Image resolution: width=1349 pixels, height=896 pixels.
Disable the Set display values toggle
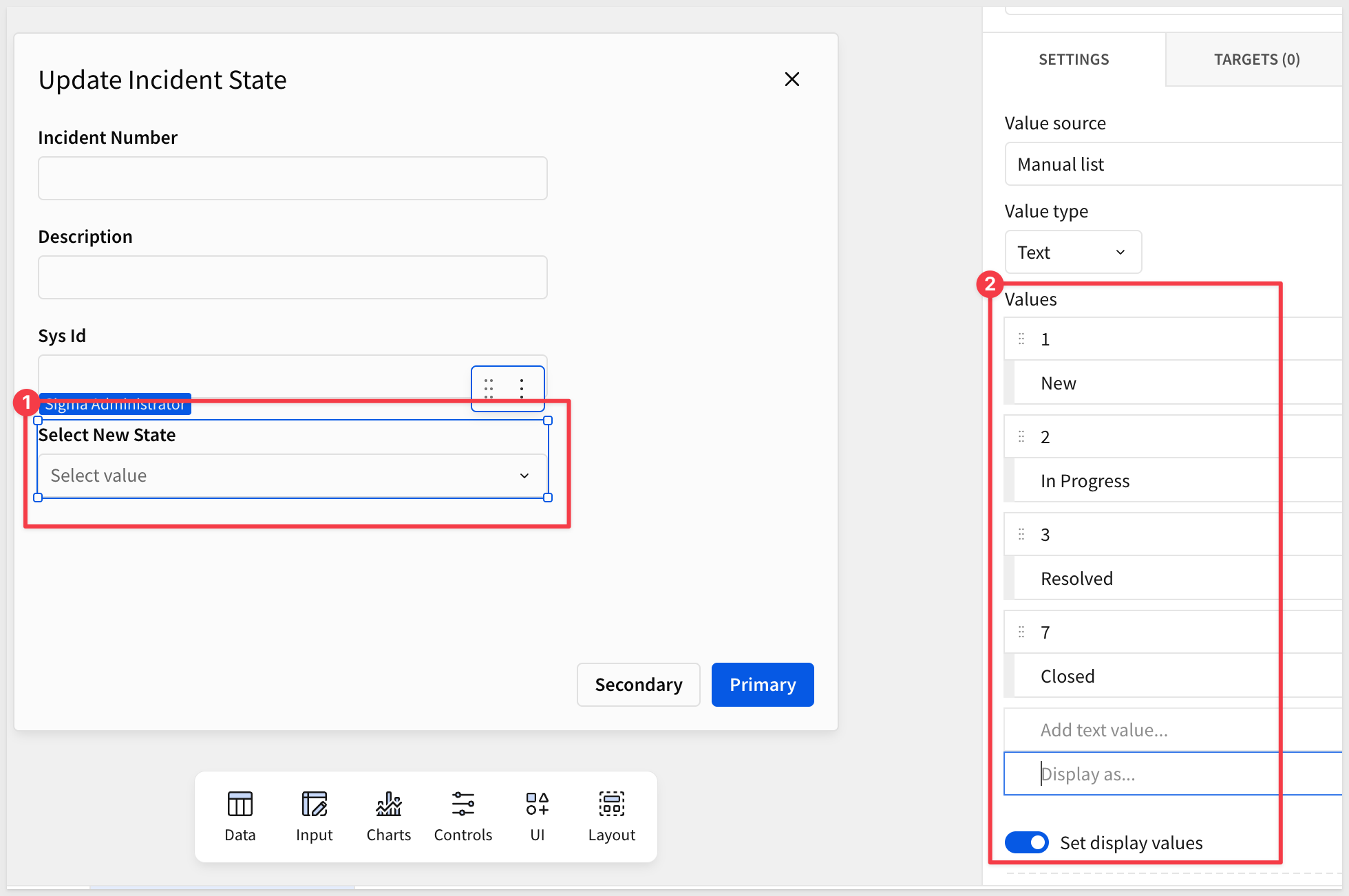(x=1026, y=842)
